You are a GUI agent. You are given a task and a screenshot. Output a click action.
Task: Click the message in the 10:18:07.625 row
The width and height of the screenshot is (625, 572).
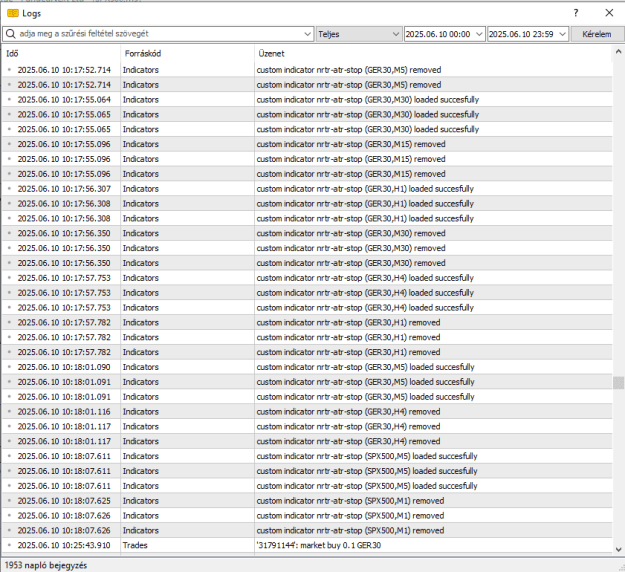pyautogui.click(x=350, y=501)
